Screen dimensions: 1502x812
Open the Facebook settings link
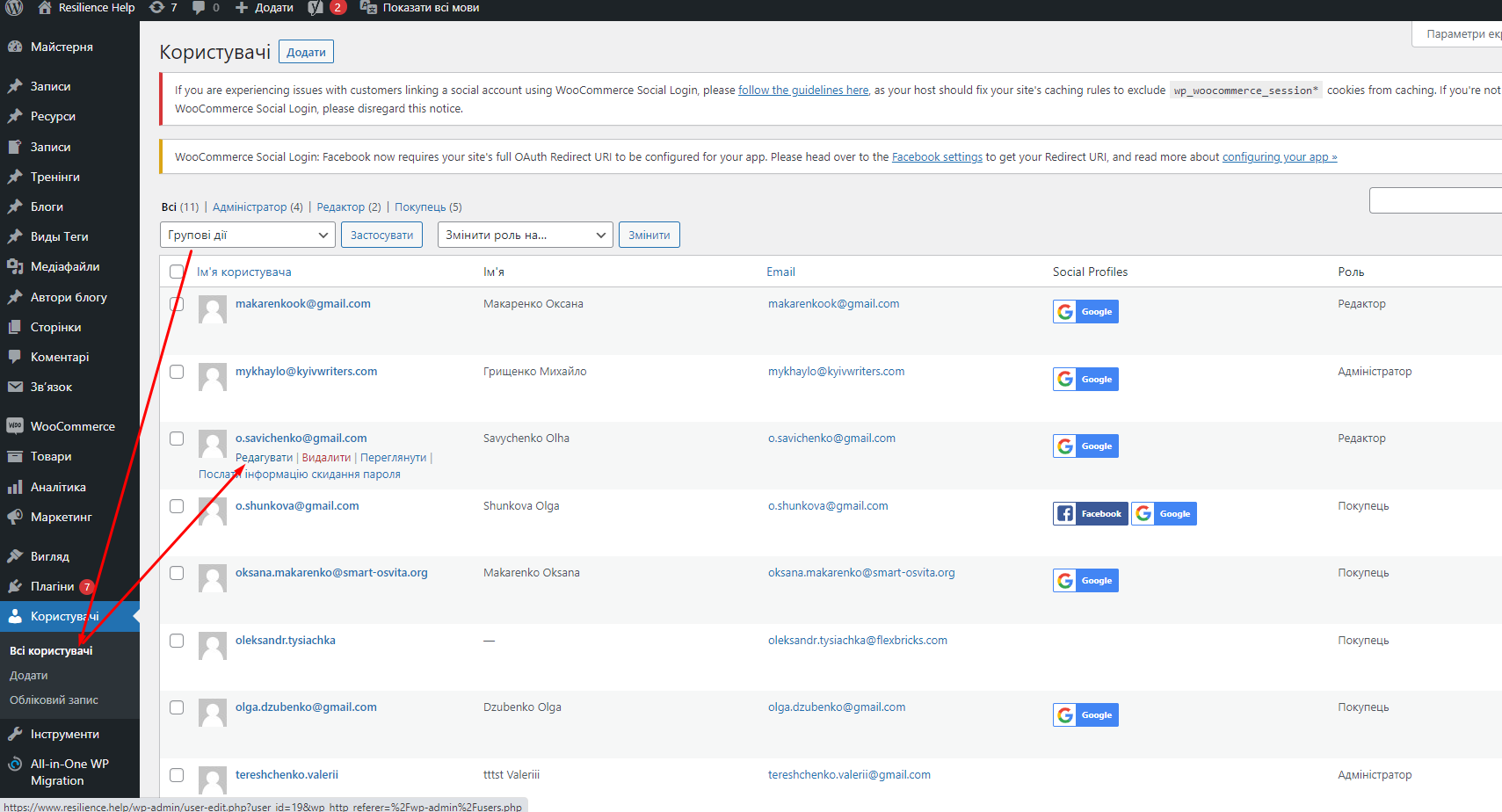[x=937, y=157]
